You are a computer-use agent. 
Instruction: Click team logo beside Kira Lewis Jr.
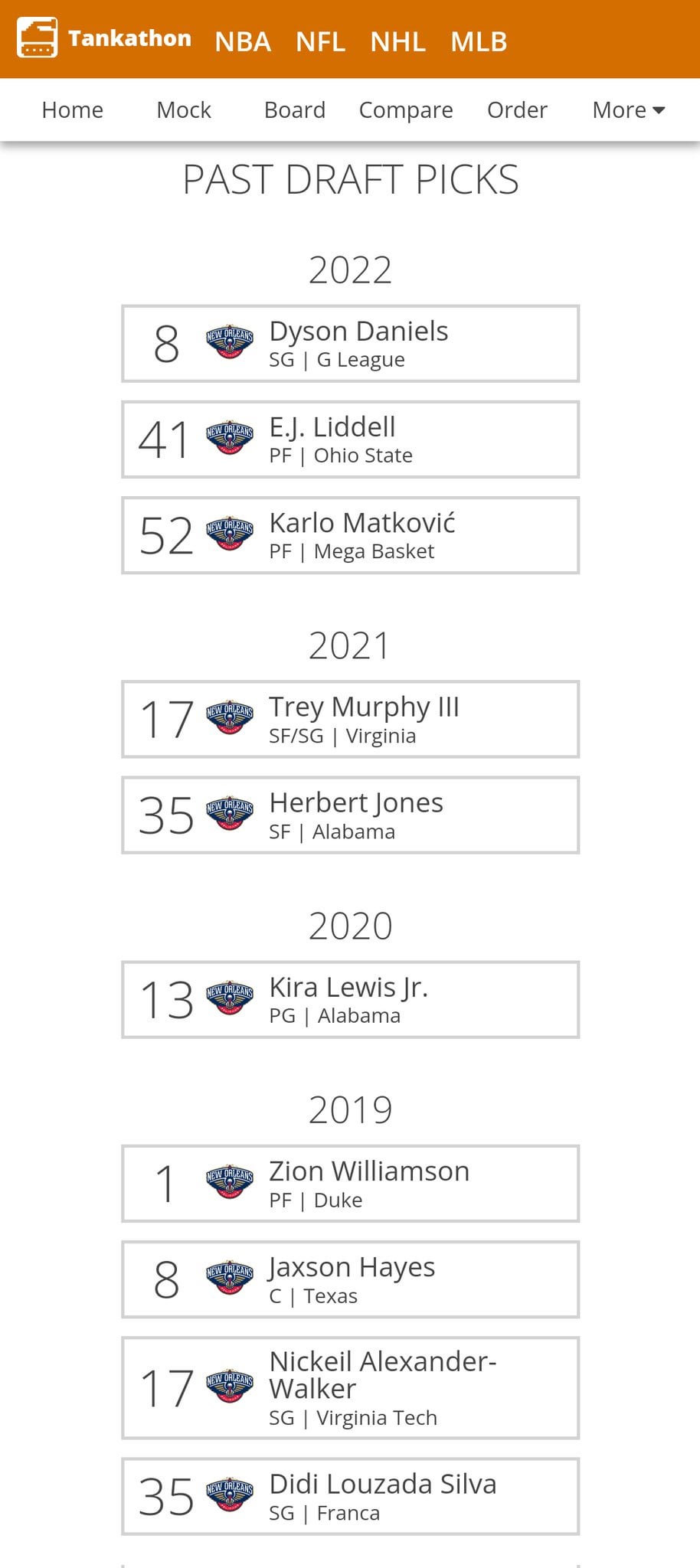[229, 998]
